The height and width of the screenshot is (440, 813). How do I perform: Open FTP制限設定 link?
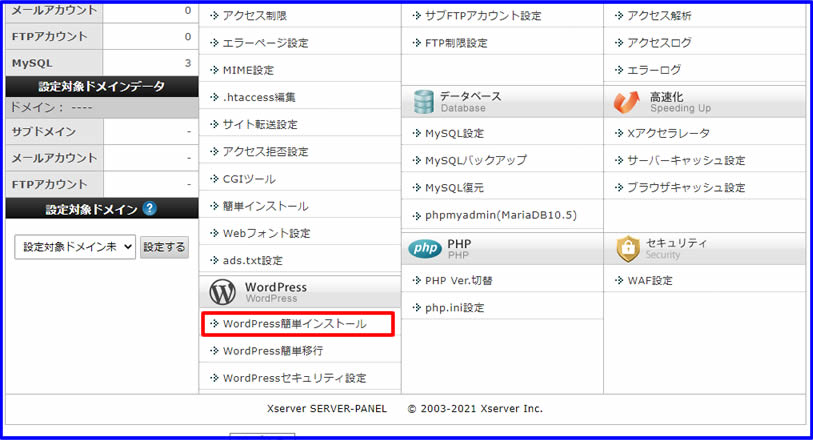coord(456,43)
